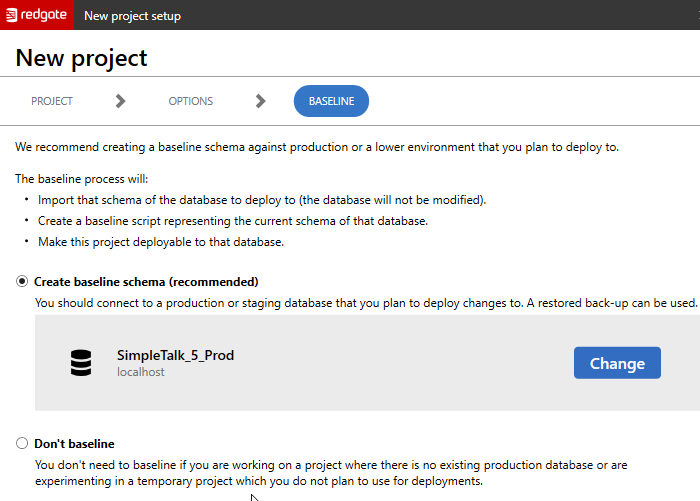Go back to the PROJECT step
The image size is (700, 501).
click(x=52, y=101)
